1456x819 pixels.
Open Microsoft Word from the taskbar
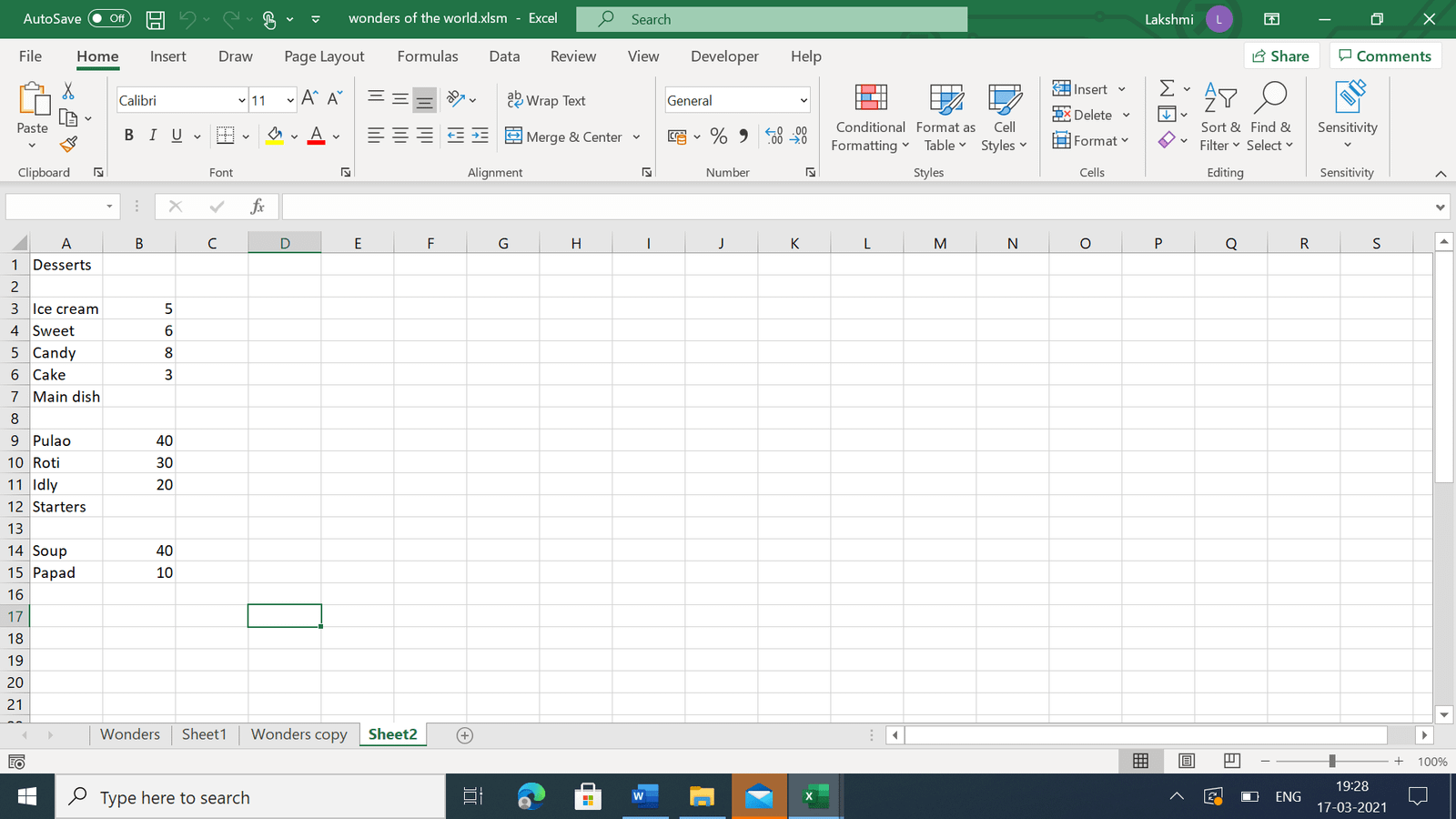pos(644,796)
